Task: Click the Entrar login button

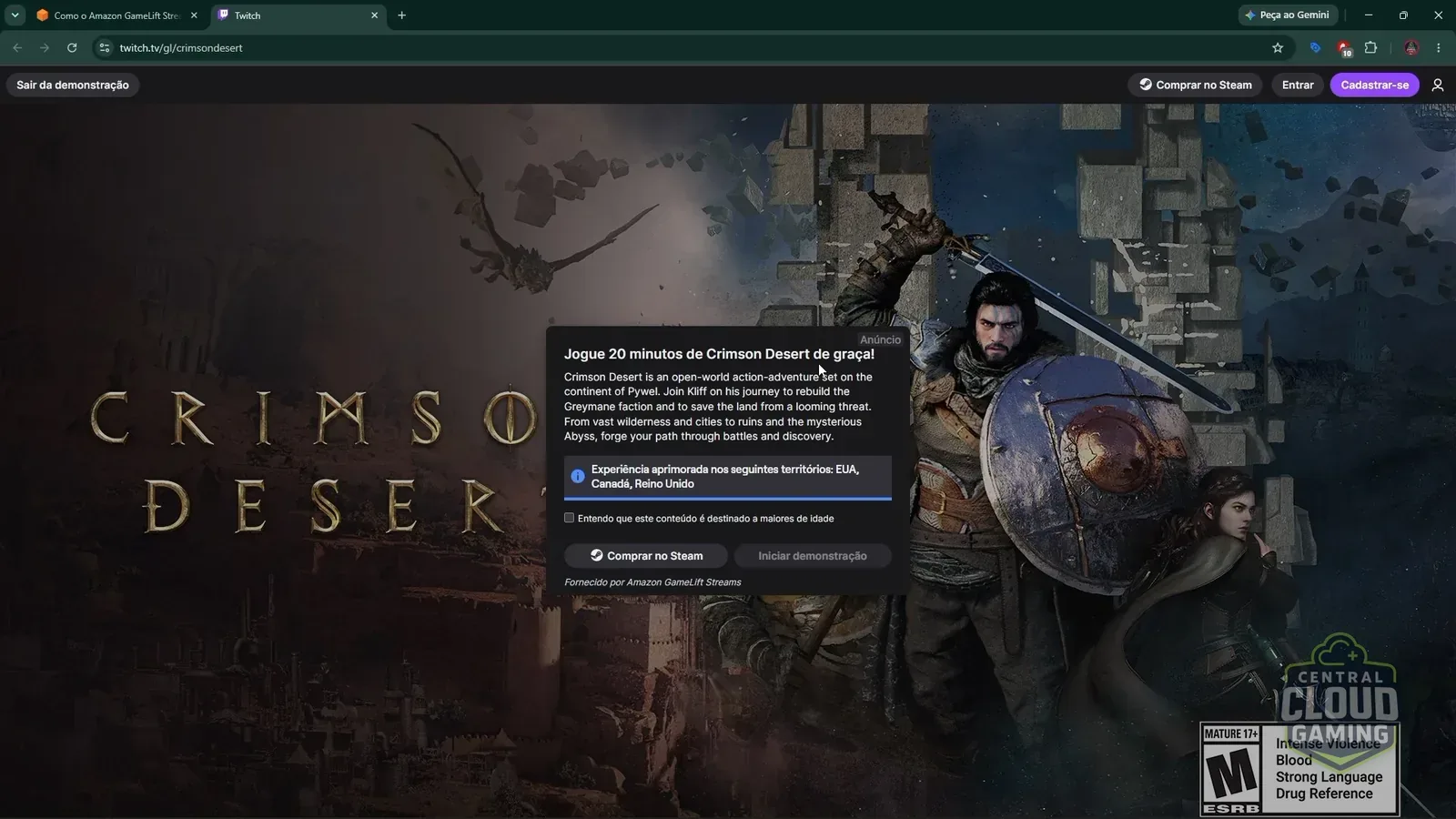Action: click(x=1298, y=85)
